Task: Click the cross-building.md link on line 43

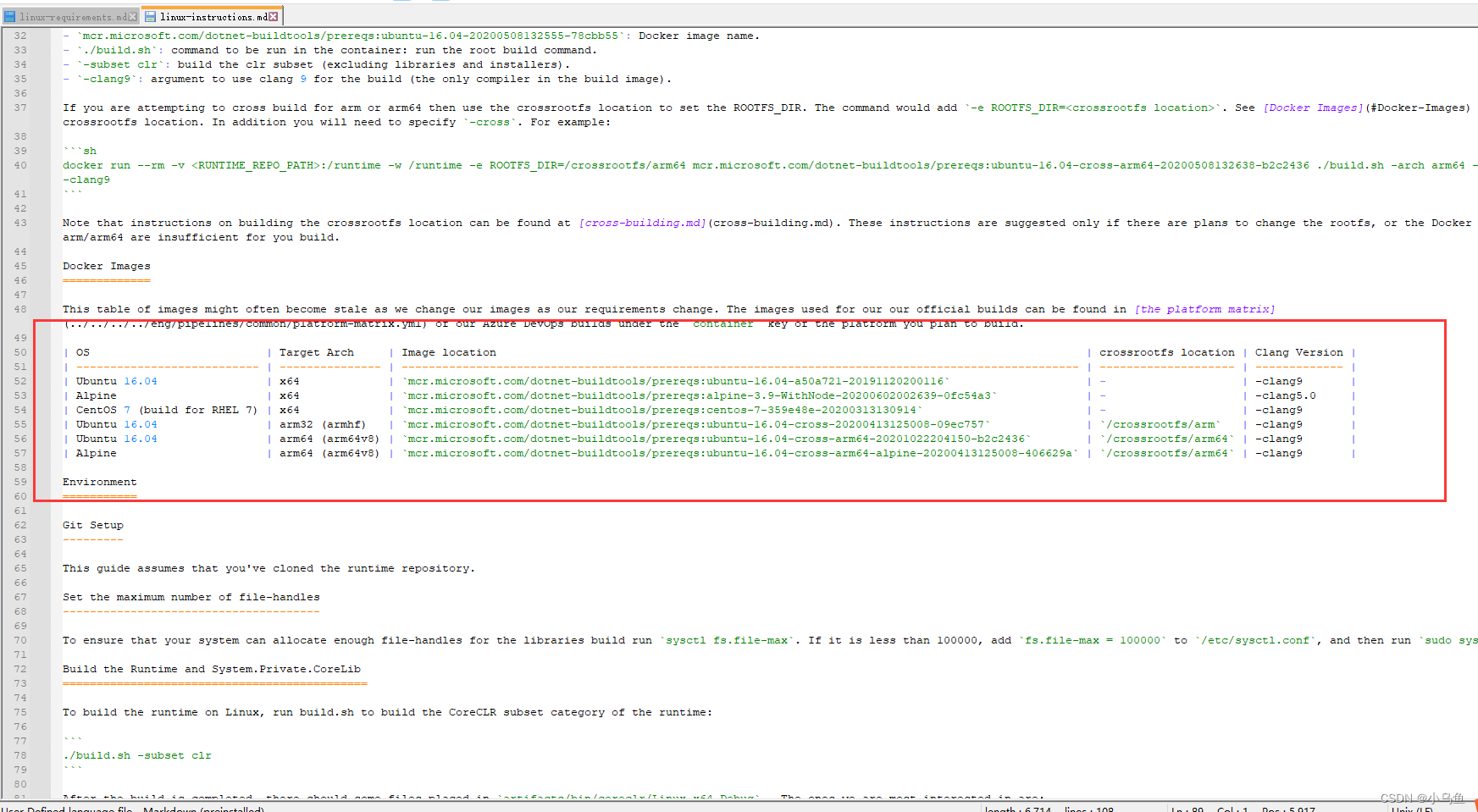Action: pos(643,223)
